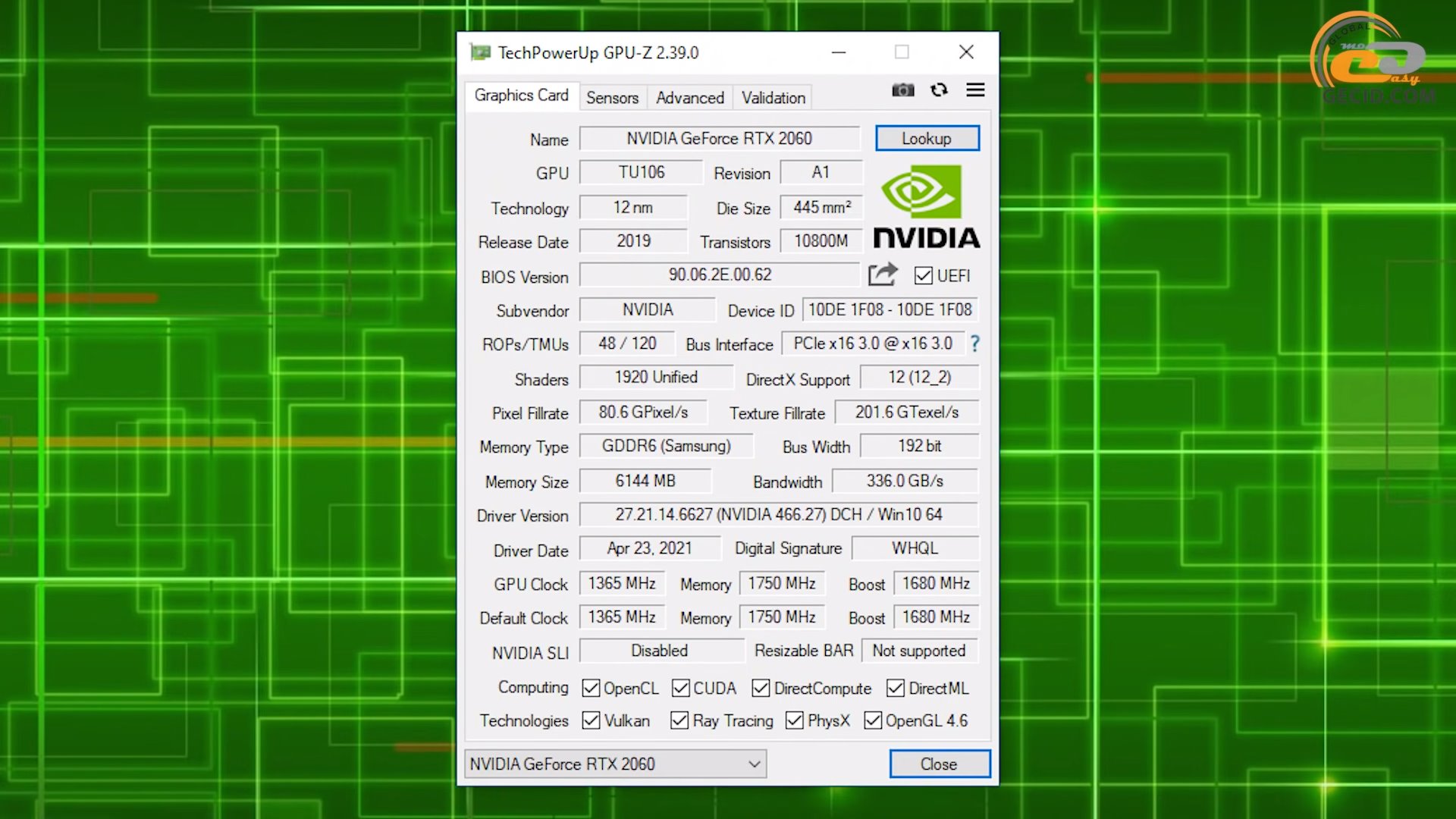Click the DirectX Support field 12 (12_2)

coord(920,378)
